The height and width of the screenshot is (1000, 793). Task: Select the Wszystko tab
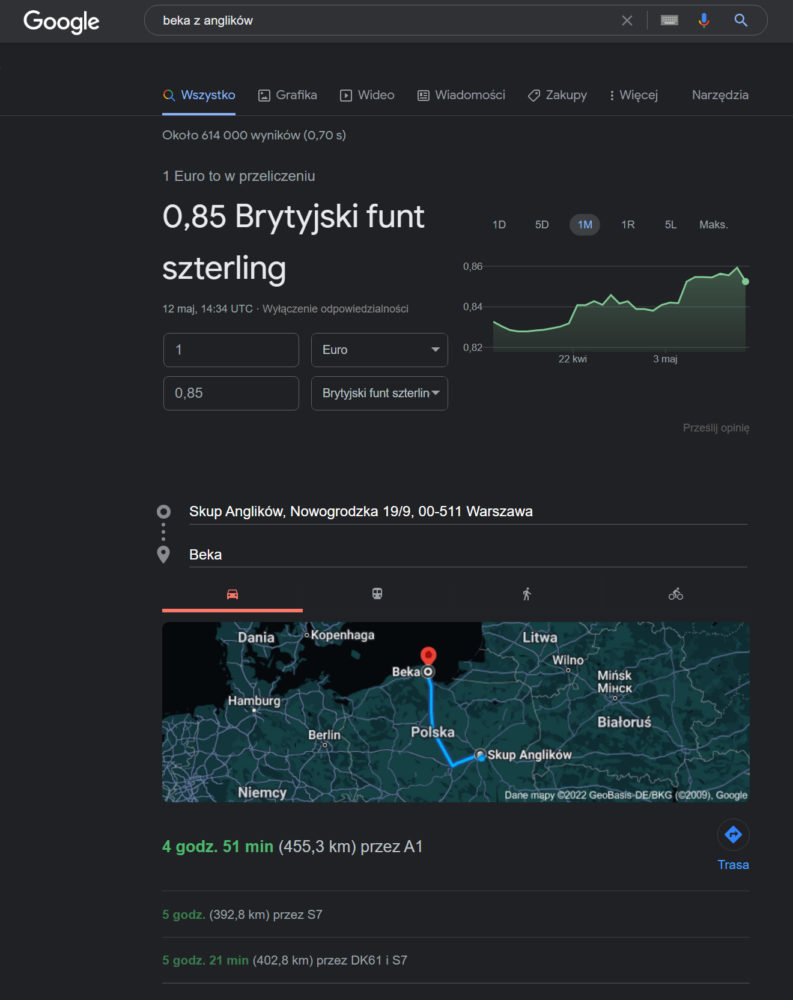pos(199,95)
